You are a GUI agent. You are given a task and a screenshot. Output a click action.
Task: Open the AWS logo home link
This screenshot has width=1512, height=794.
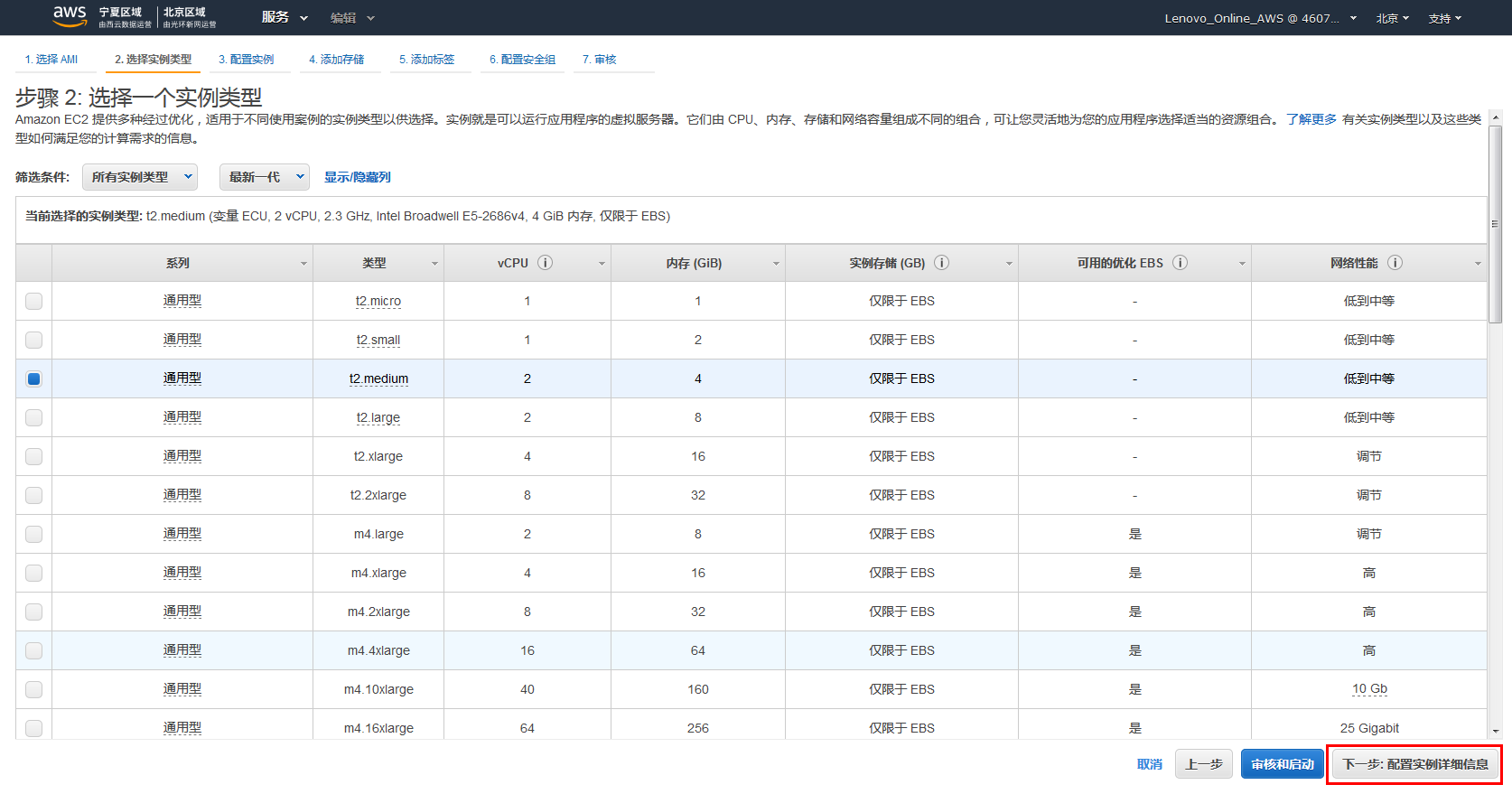tap(70, 16)
